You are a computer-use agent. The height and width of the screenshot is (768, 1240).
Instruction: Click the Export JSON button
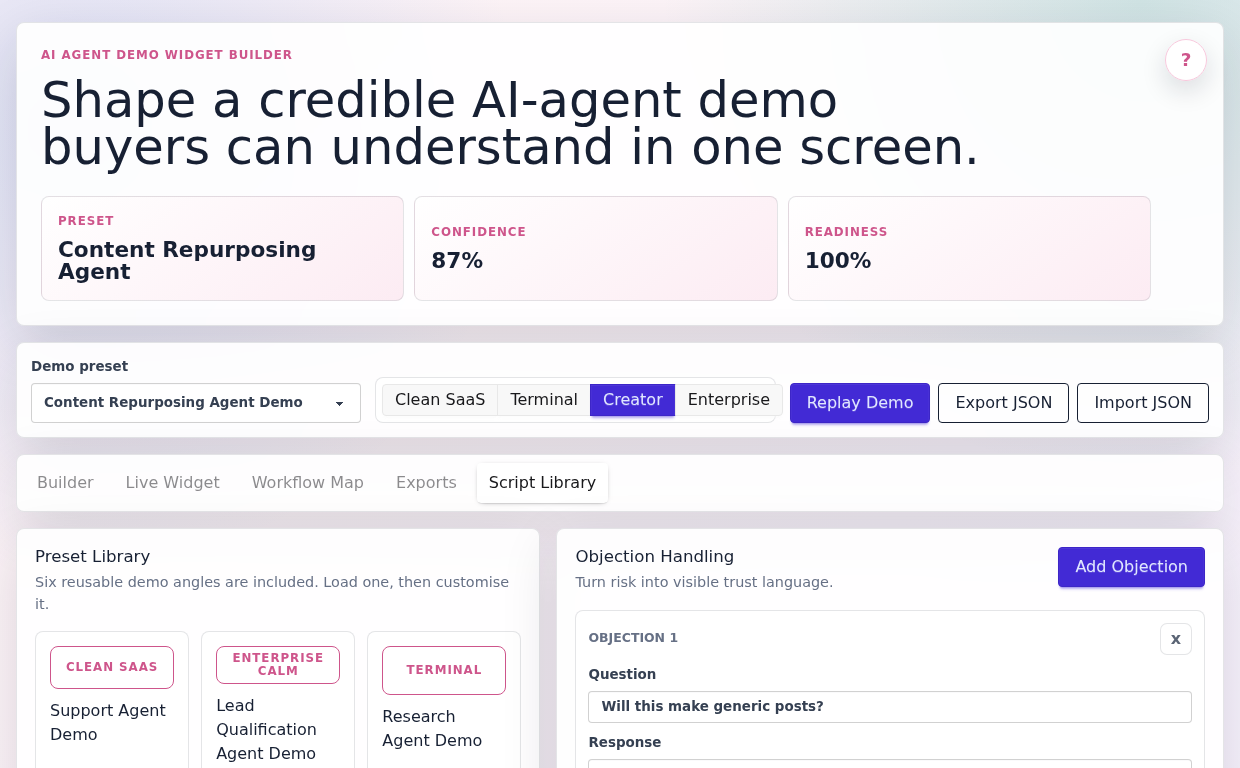[1004, 403]
